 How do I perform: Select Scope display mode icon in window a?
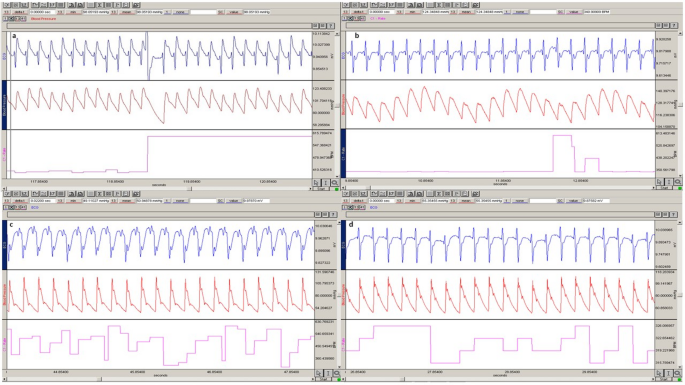point(16,5)
